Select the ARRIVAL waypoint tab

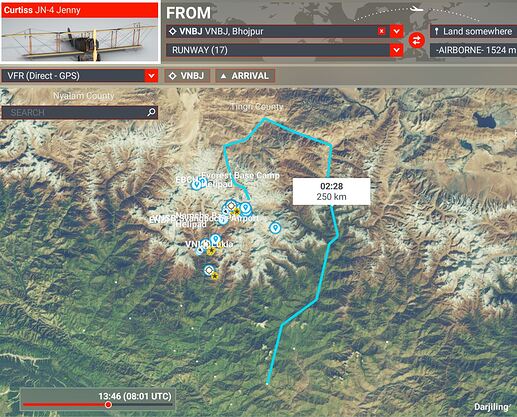[x=245, y=76]
